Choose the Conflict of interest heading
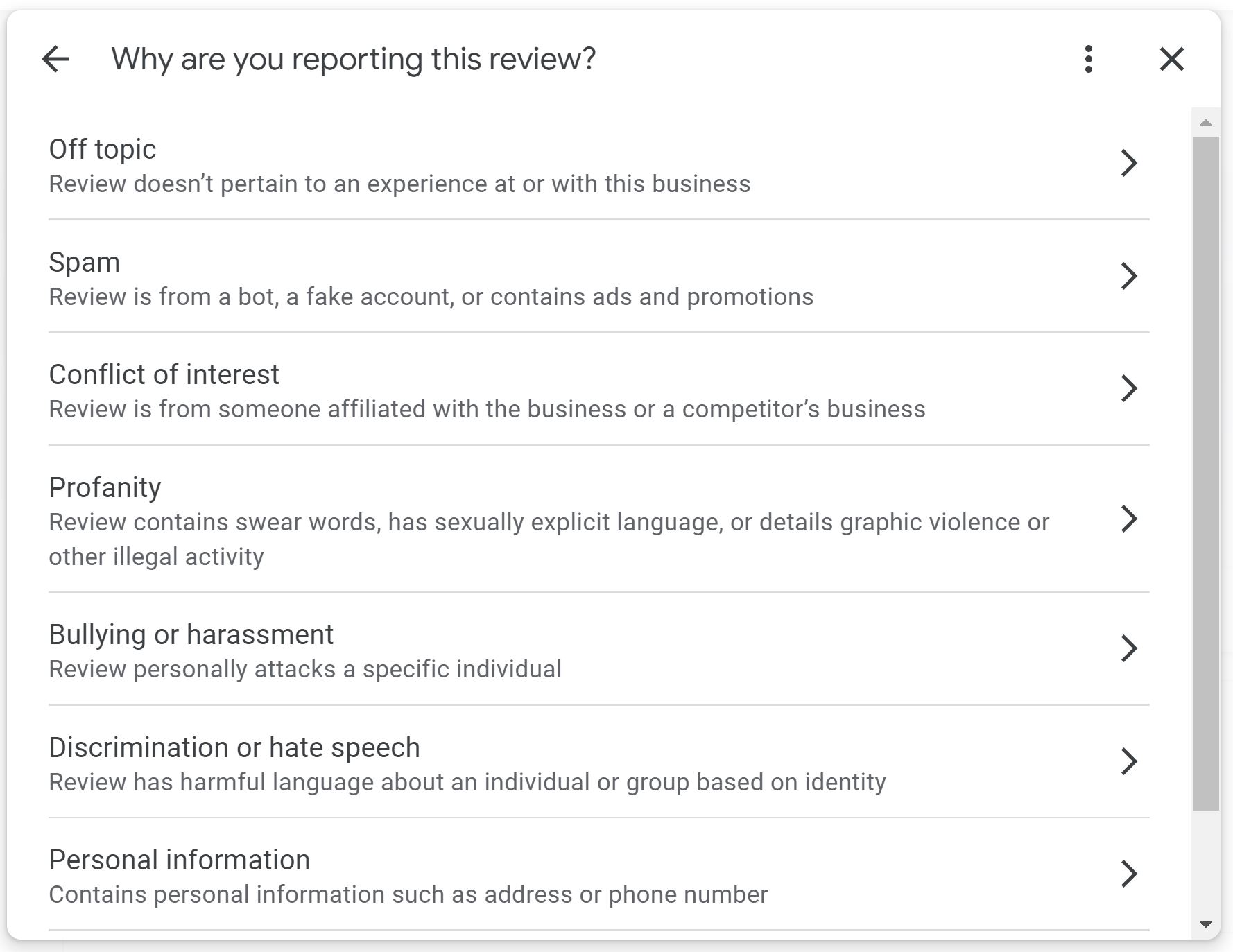This screenshot has width=1233, height=952. coord(164,374)
